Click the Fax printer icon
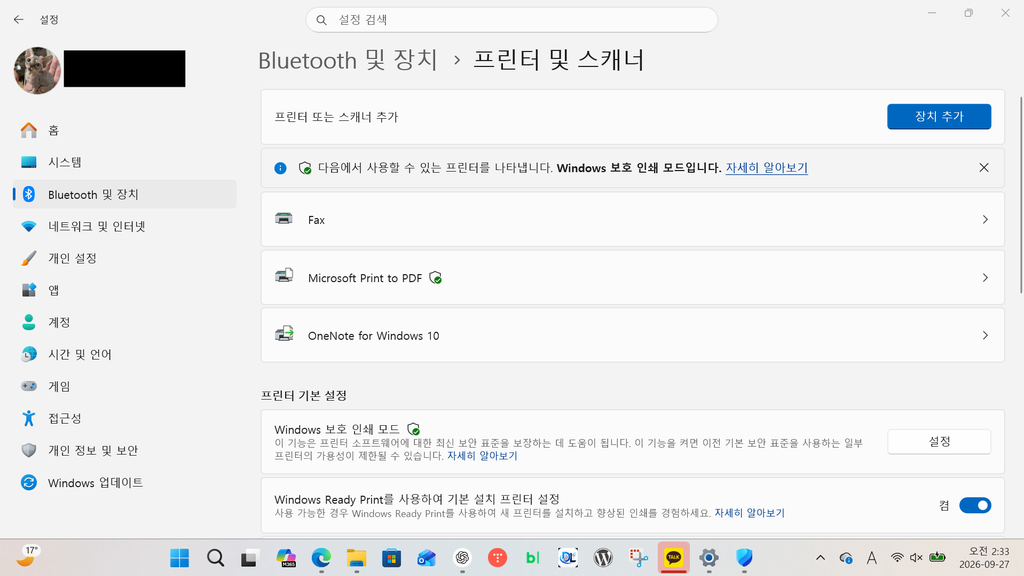This screenshot has height=576, width=1024. [284, 219]
